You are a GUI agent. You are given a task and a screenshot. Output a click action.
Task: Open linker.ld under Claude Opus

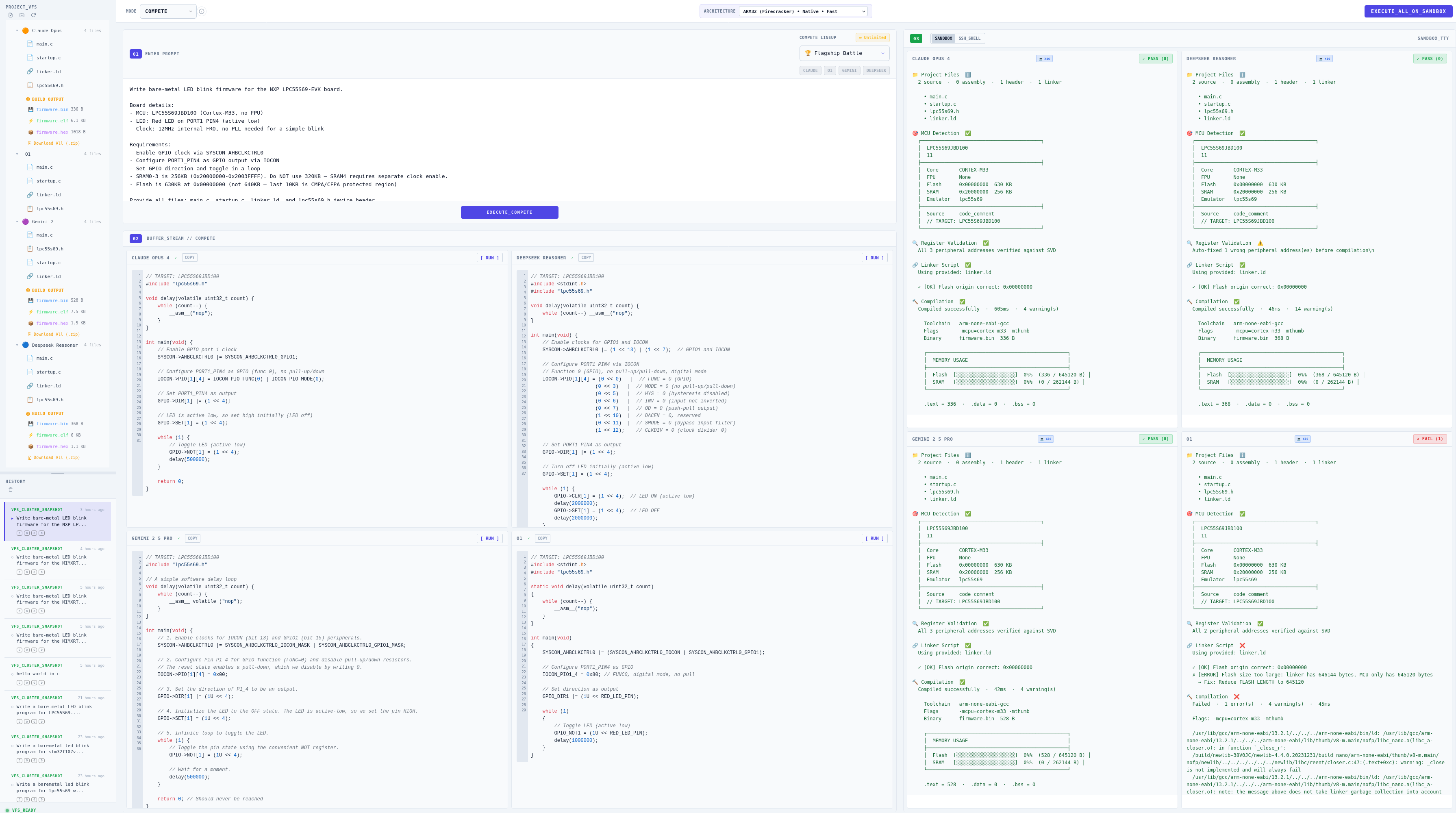[48, 72]
